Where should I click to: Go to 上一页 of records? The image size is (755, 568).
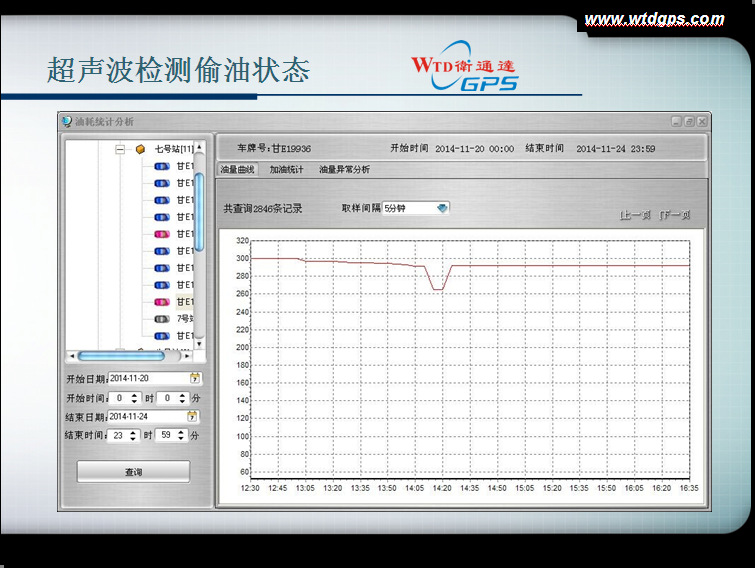click(635, 215)
